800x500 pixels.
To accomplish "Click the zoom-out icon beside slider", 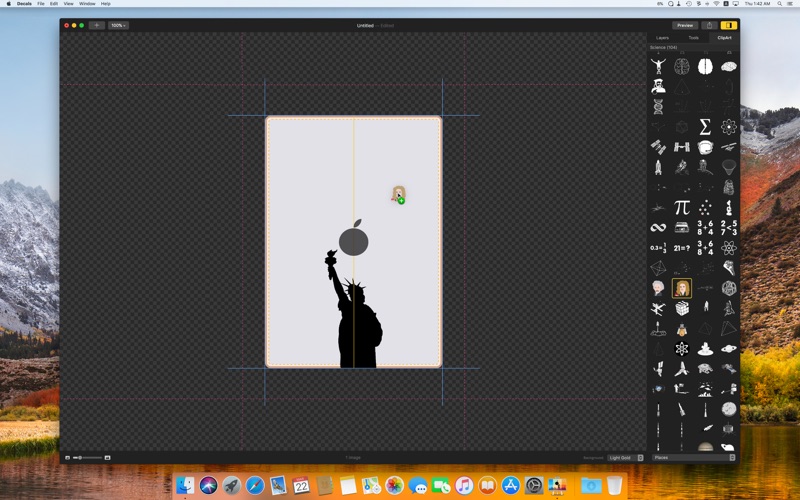I will pyautogui.click(x=68, y=458).
